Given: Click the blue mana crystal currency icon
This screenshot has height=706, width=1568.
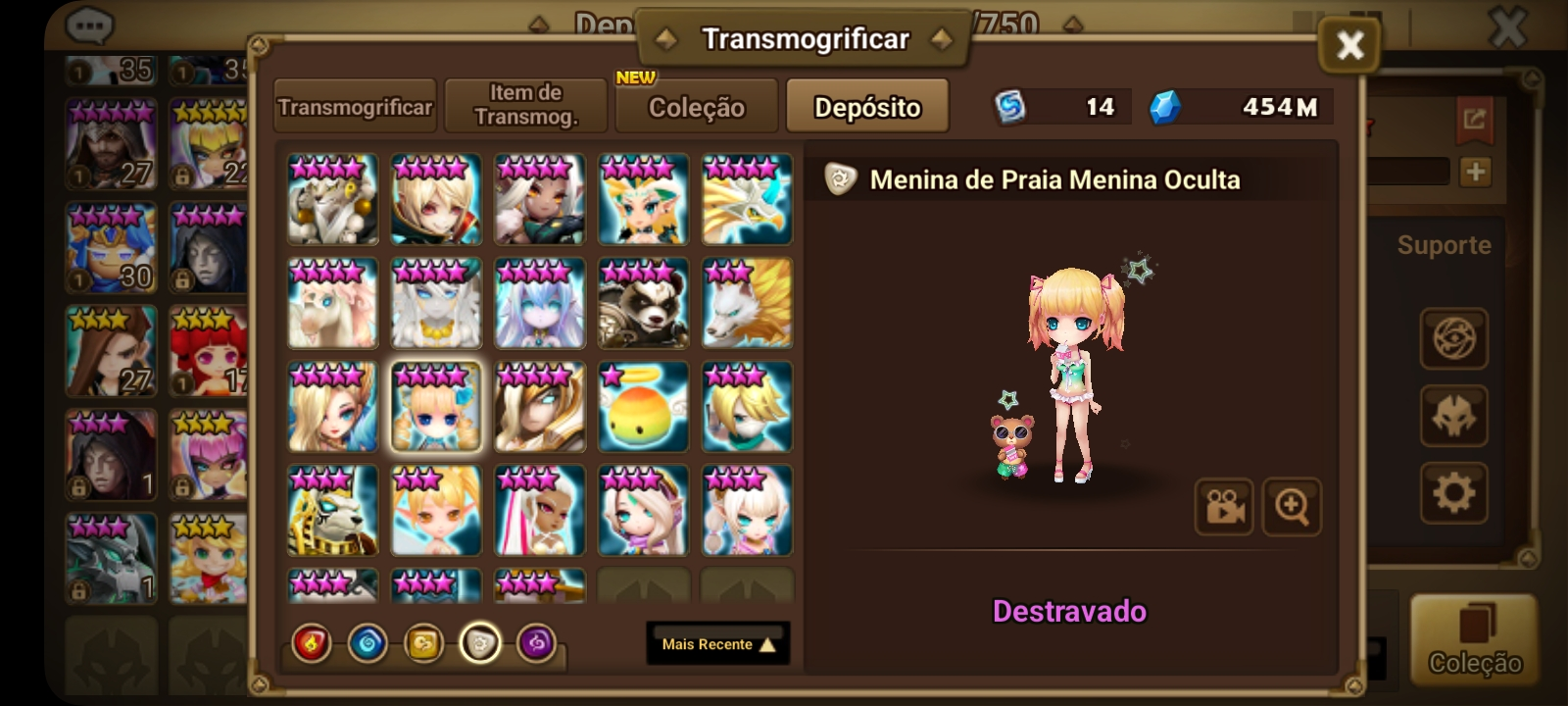Looking at the screenshot, I should (x=1164, y=107).
